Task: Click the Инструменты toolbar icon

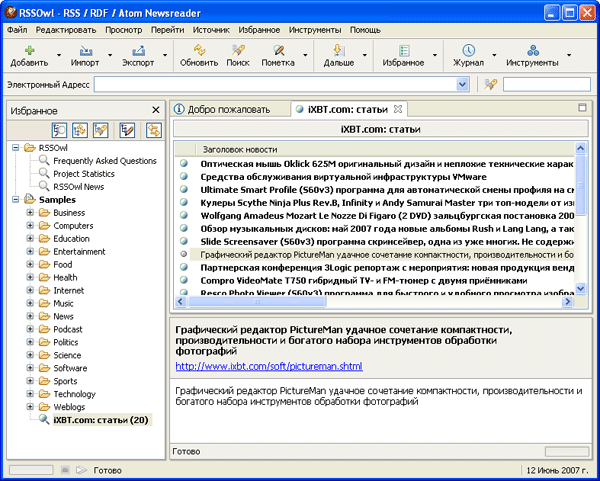Action: (x=533, y=51)
